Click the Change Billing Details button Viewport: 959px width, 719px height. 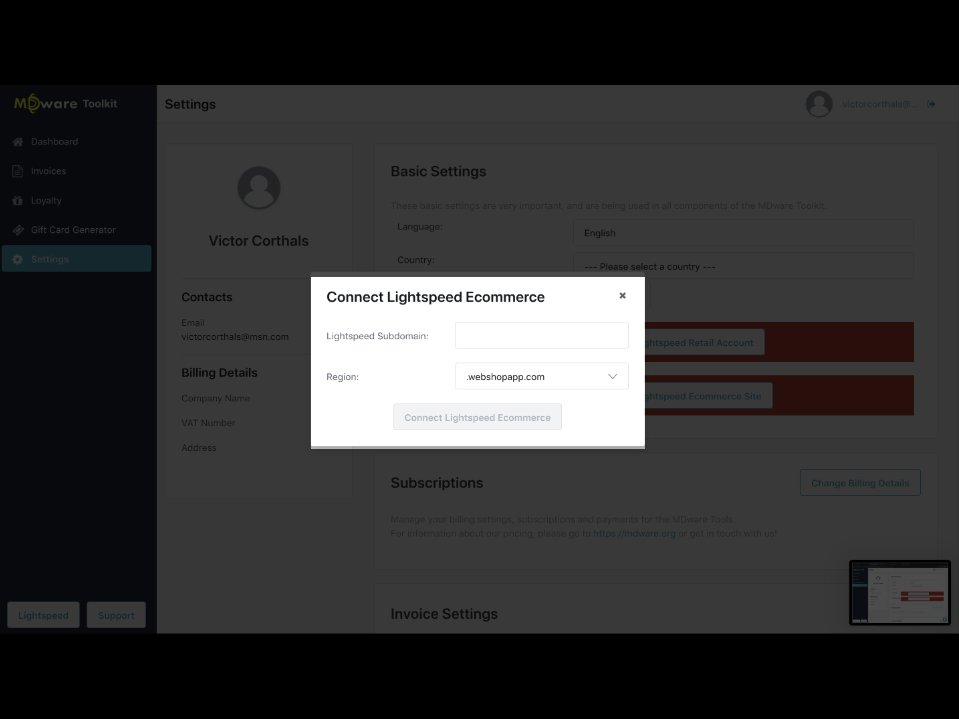click(x=860, y=483)
